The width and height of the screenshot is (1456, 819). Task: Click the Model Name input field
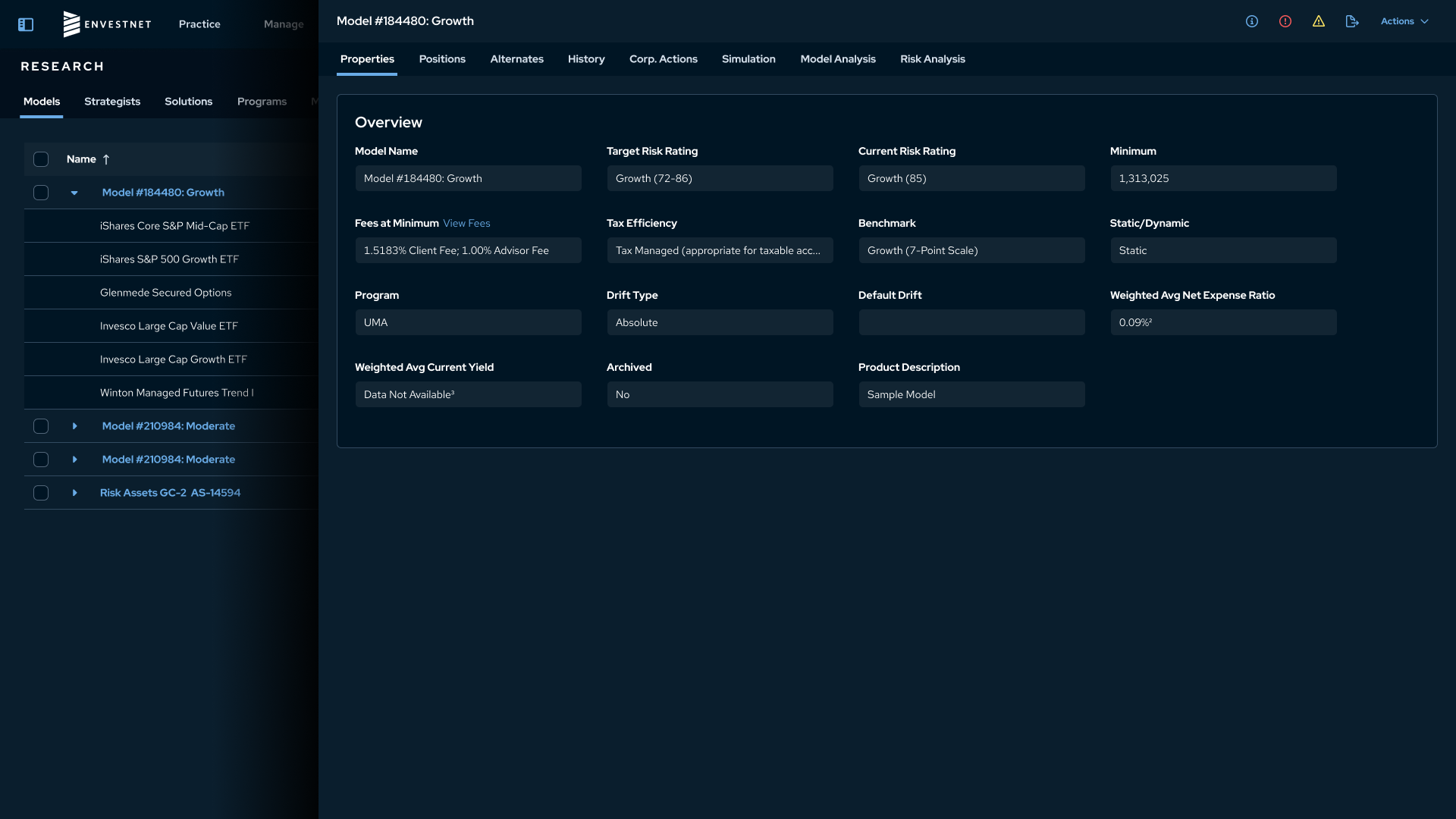[468, 178]
